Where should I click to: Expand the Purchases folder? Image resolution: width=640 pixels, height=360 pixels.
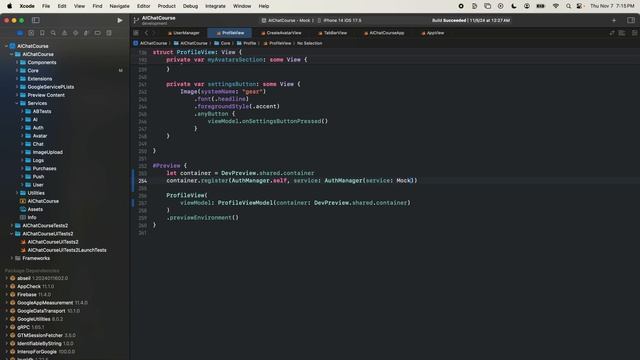(x=22, y=169)
